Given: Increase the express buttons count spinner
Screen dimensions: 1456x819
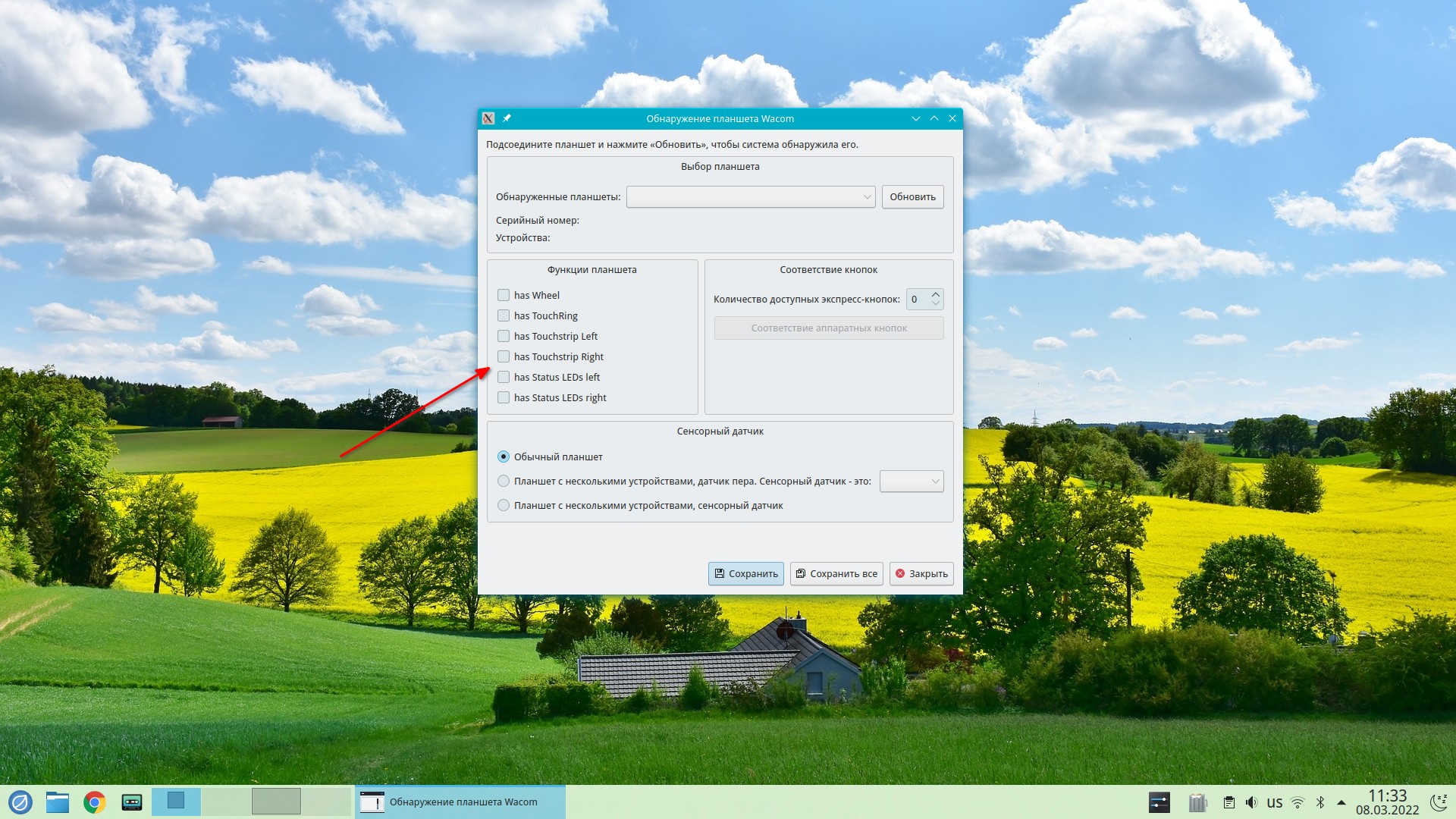Looking at the screenshot, I should pos(936,294).
